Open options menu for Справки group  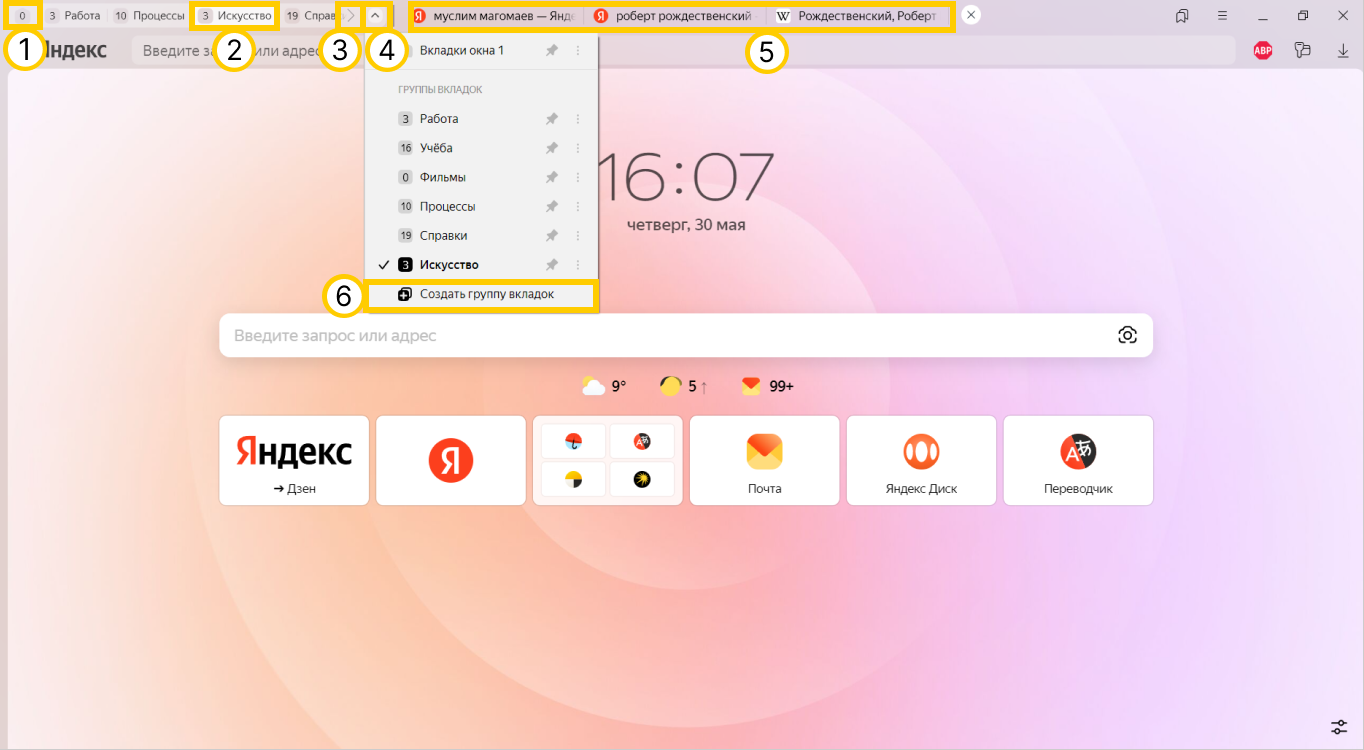(578, 236)
